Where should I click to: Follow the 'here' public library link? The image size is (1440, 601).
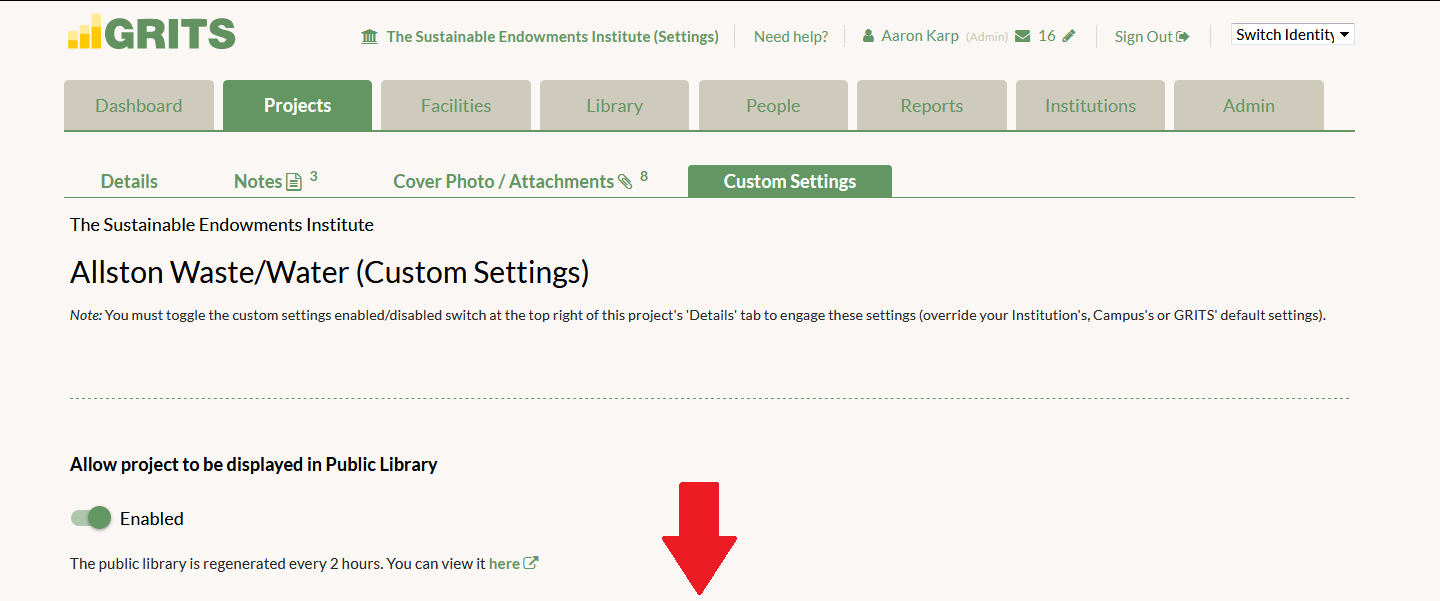tap(504, 563)
